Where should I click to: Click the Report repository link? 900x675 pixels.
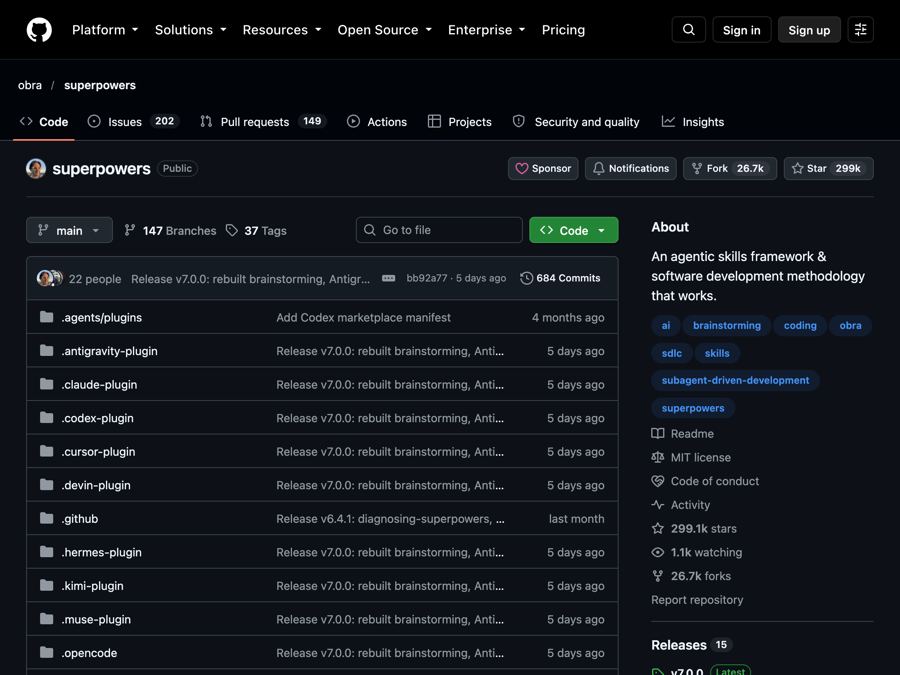697,600
